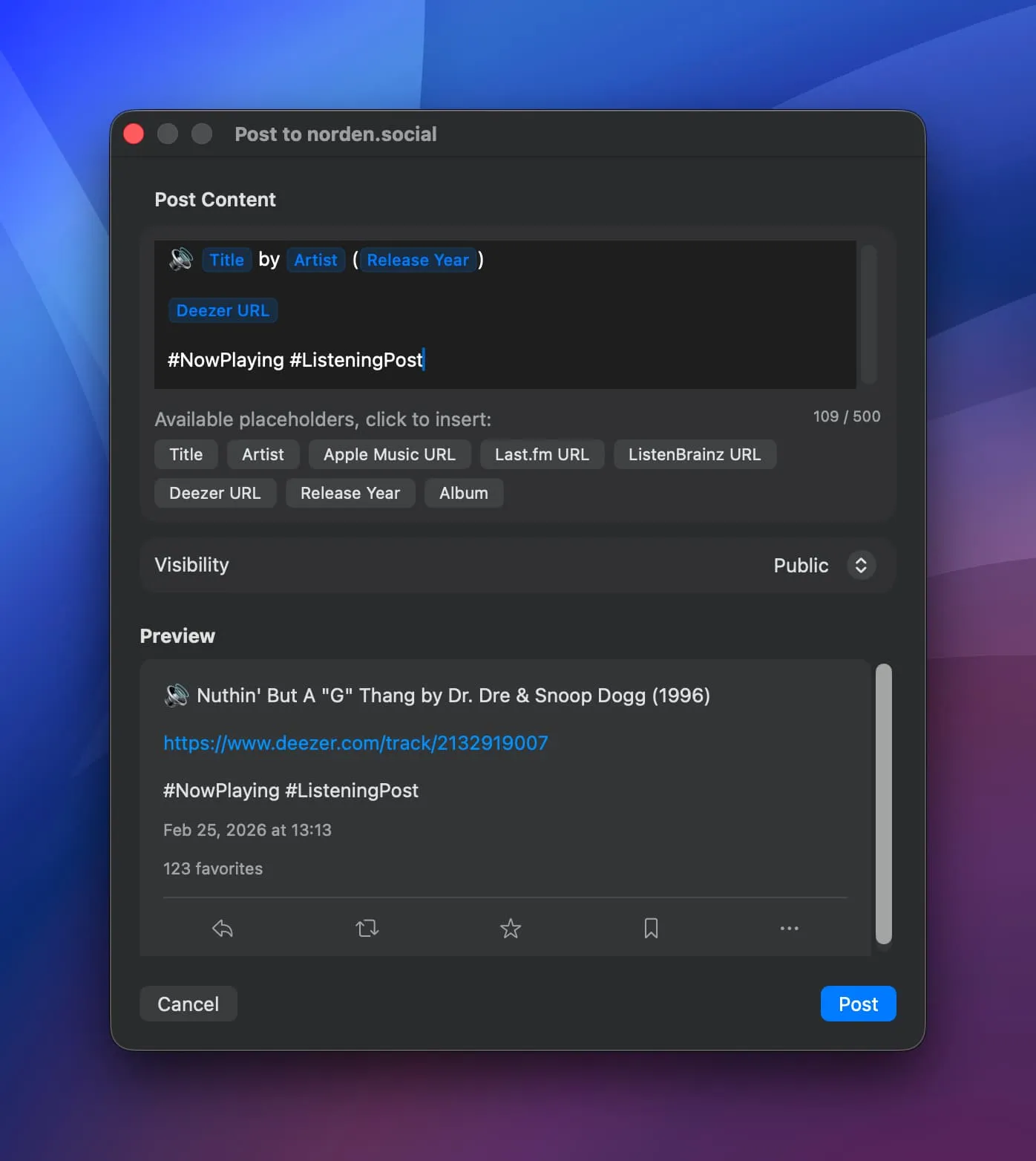The image size is (1036, 1161).
Task: Open the deezer.com track link in preview
Action: point(355,743)
